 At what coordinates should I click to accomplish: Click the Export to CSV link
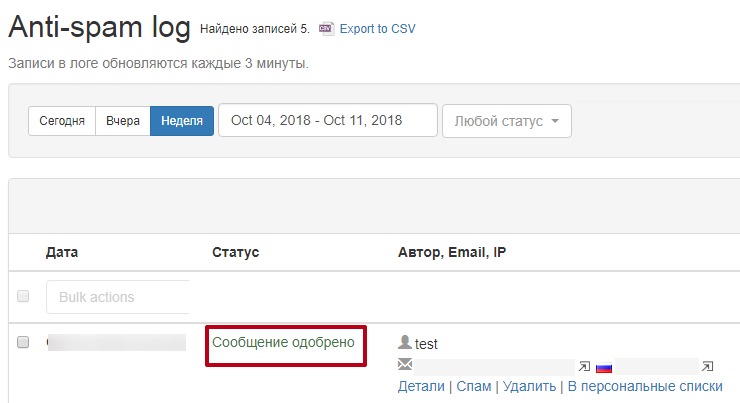pos(377,29)
